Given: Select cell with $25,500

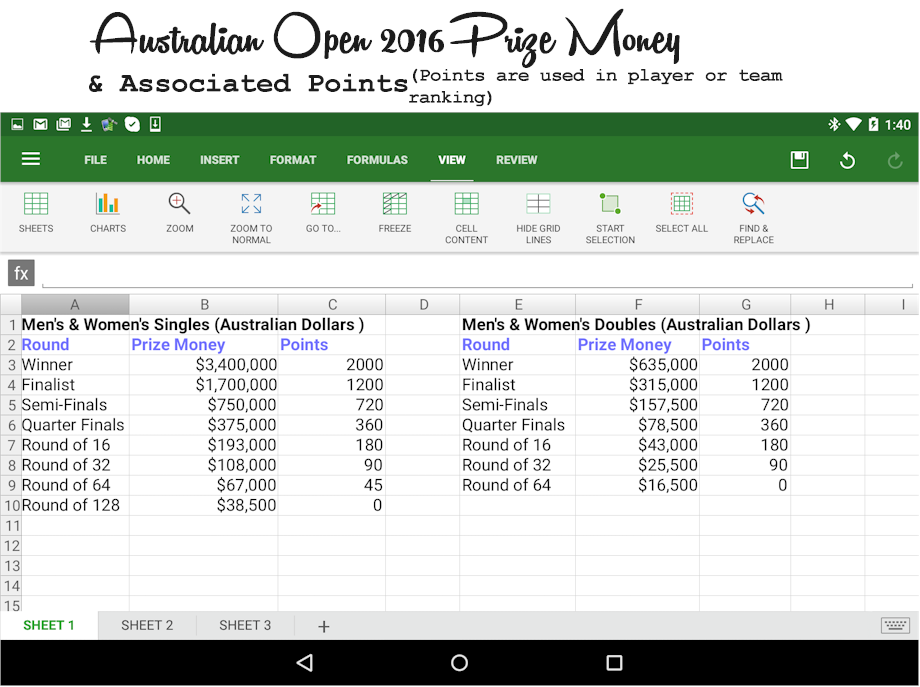Looking at the screenshot, I should [638, 465].
